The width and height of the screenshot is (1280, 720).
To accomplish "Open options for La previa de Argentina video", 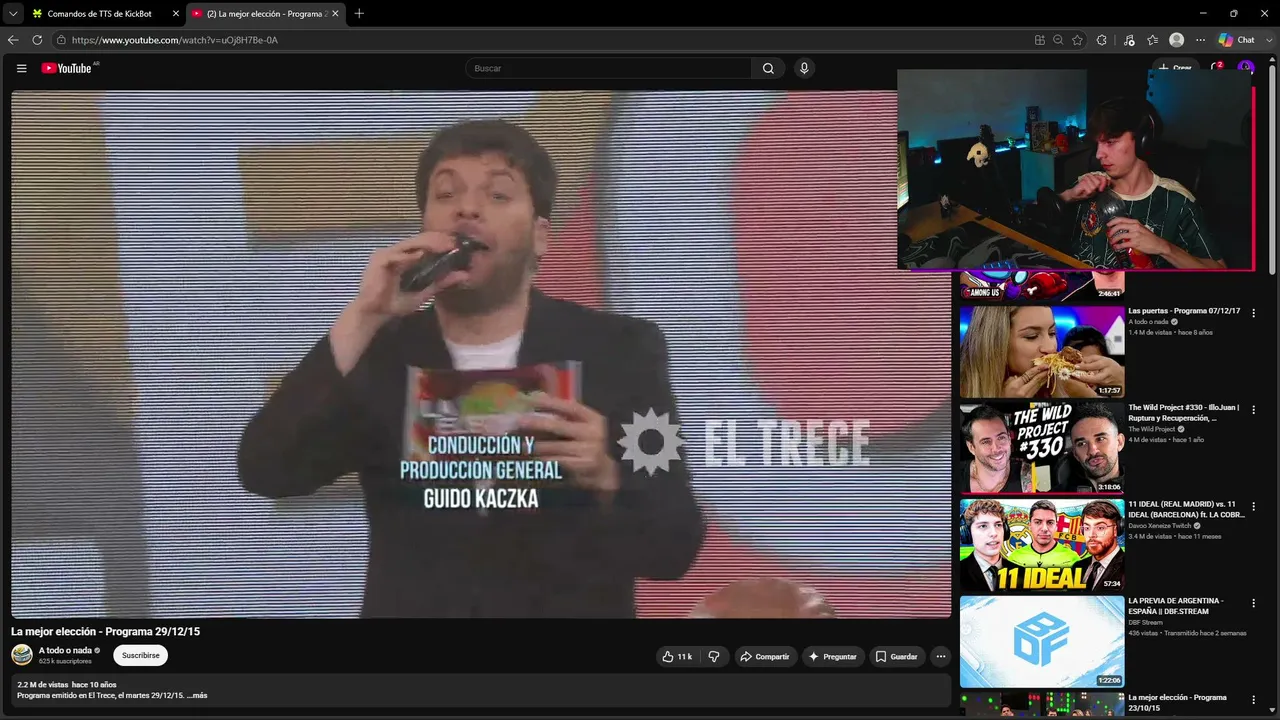I will pos(1254,604).
